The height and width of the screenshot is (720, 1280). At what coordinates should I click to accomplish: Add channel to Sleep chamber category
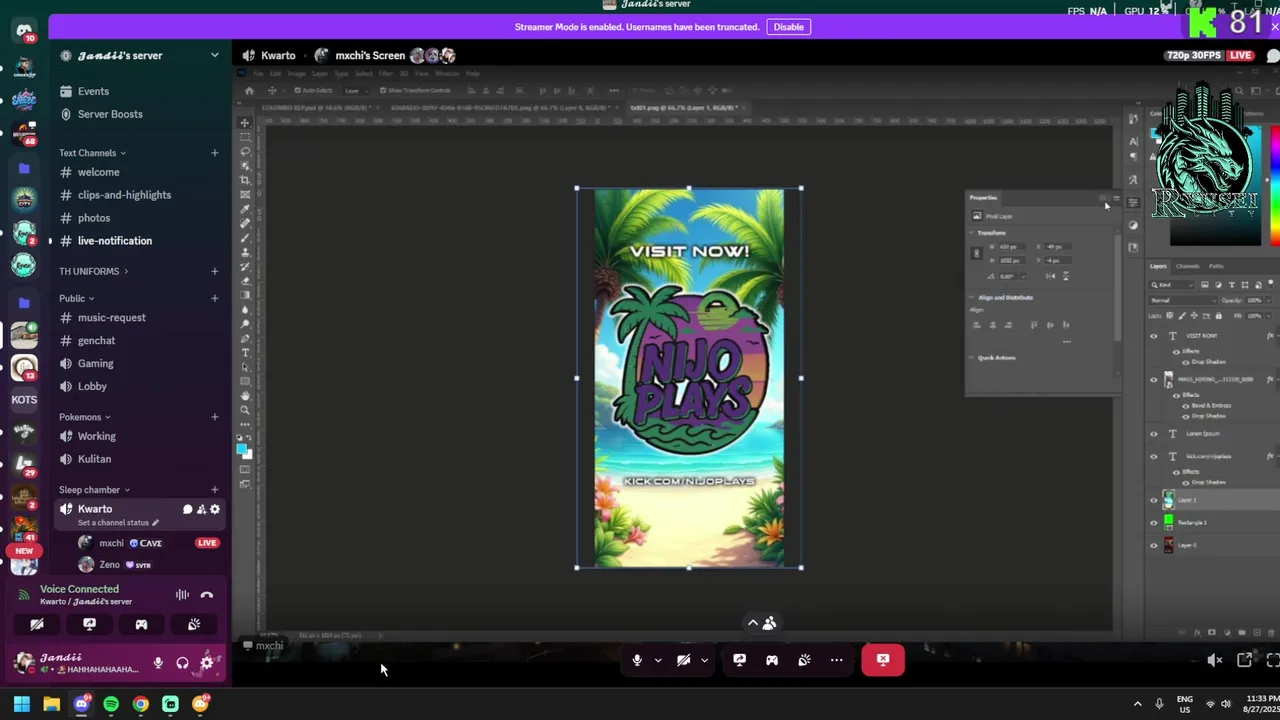pos(214,490)
